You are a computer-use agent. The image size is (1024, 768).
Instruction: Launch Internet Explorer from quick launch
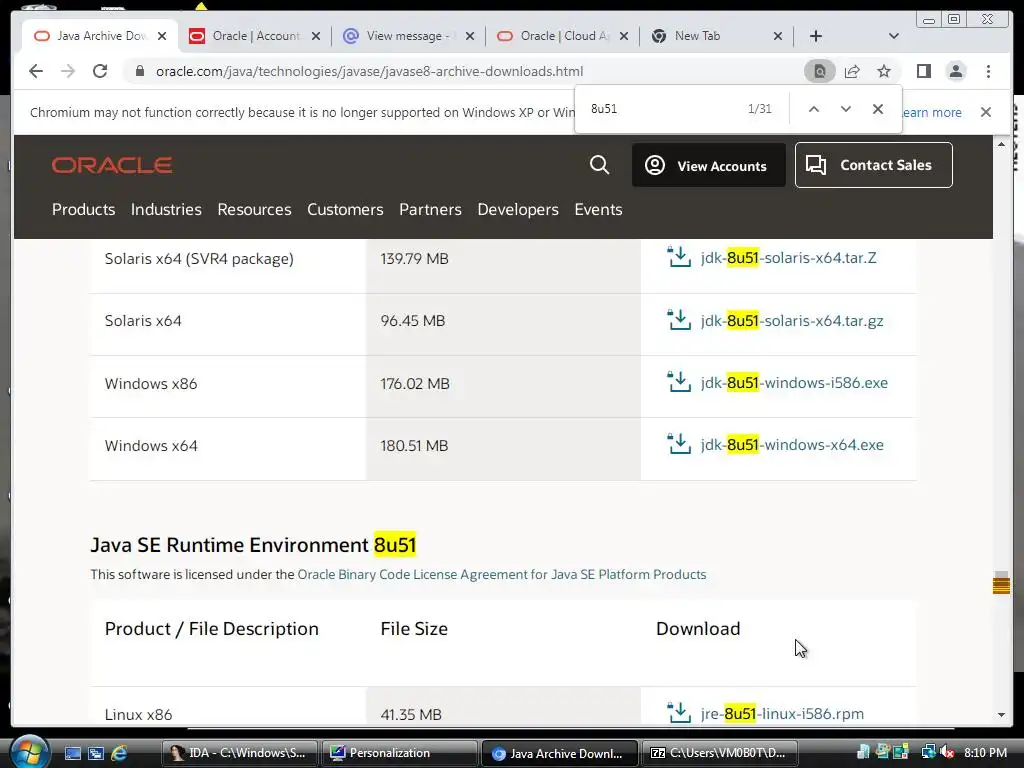point(119,753)
